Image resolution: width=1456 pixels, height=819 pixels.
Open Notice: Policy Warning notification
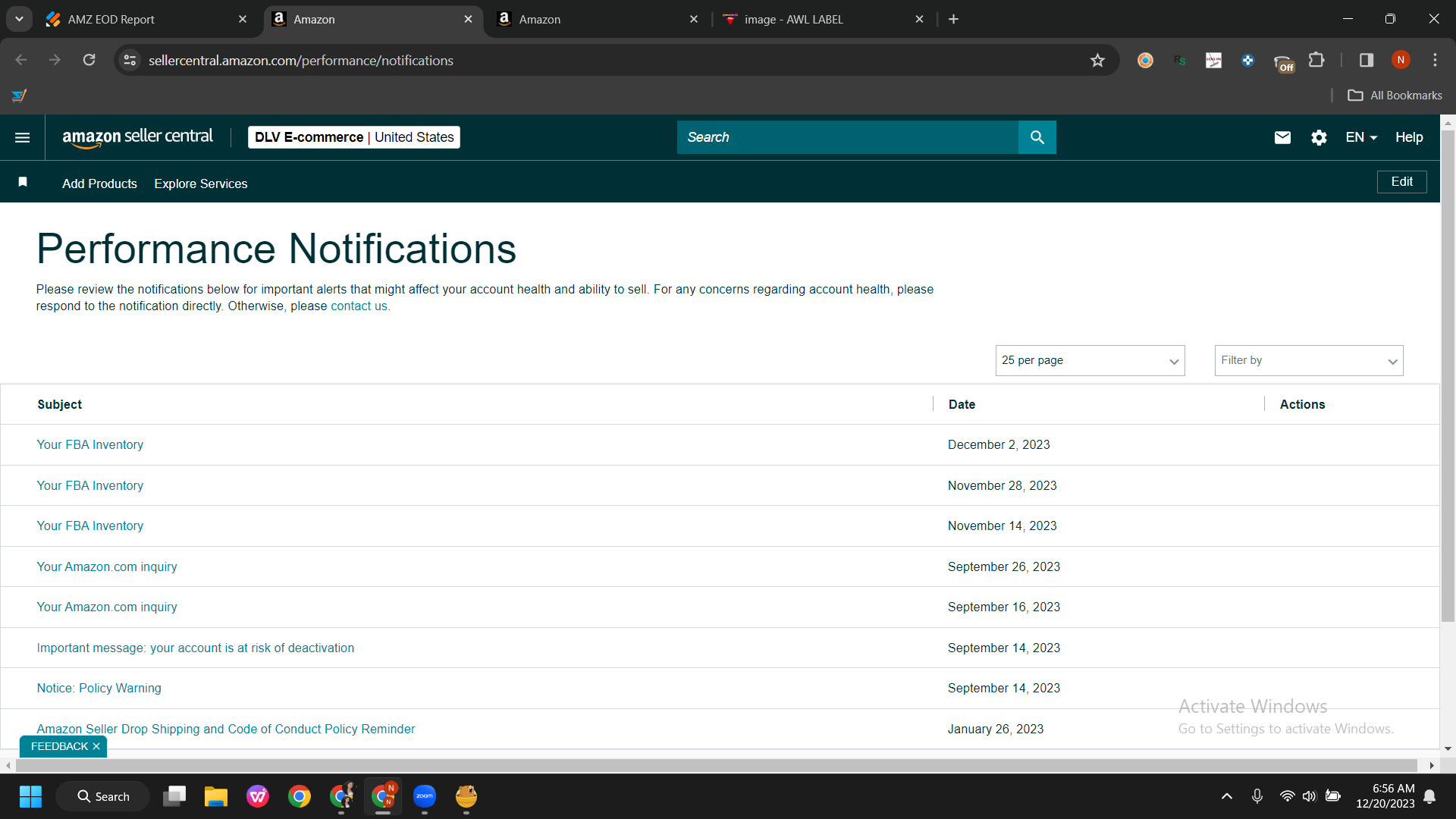(x=99, y=688)
